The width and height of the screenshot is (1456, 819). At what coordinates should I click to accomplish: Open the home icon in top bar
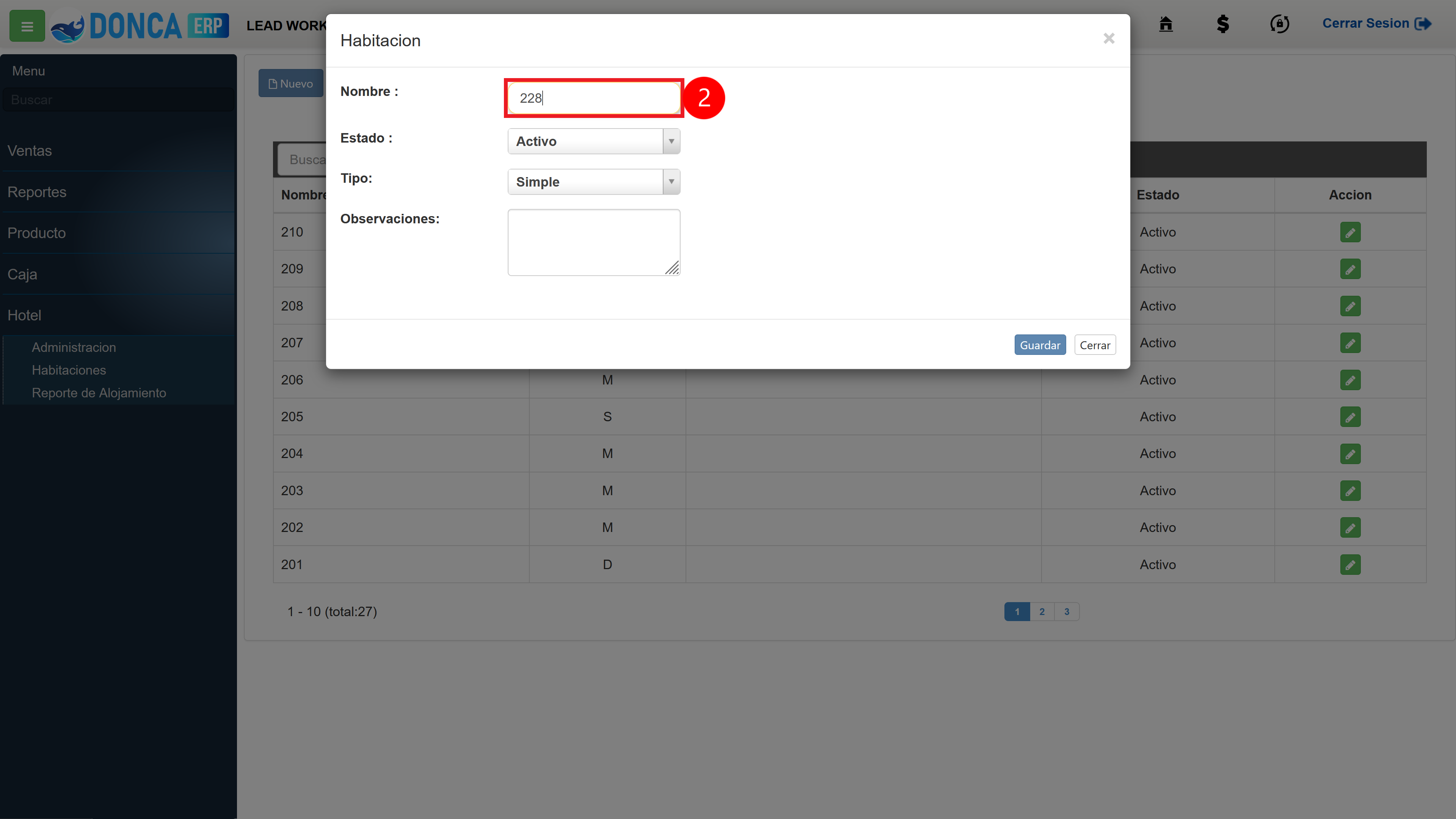(1166, 24)
